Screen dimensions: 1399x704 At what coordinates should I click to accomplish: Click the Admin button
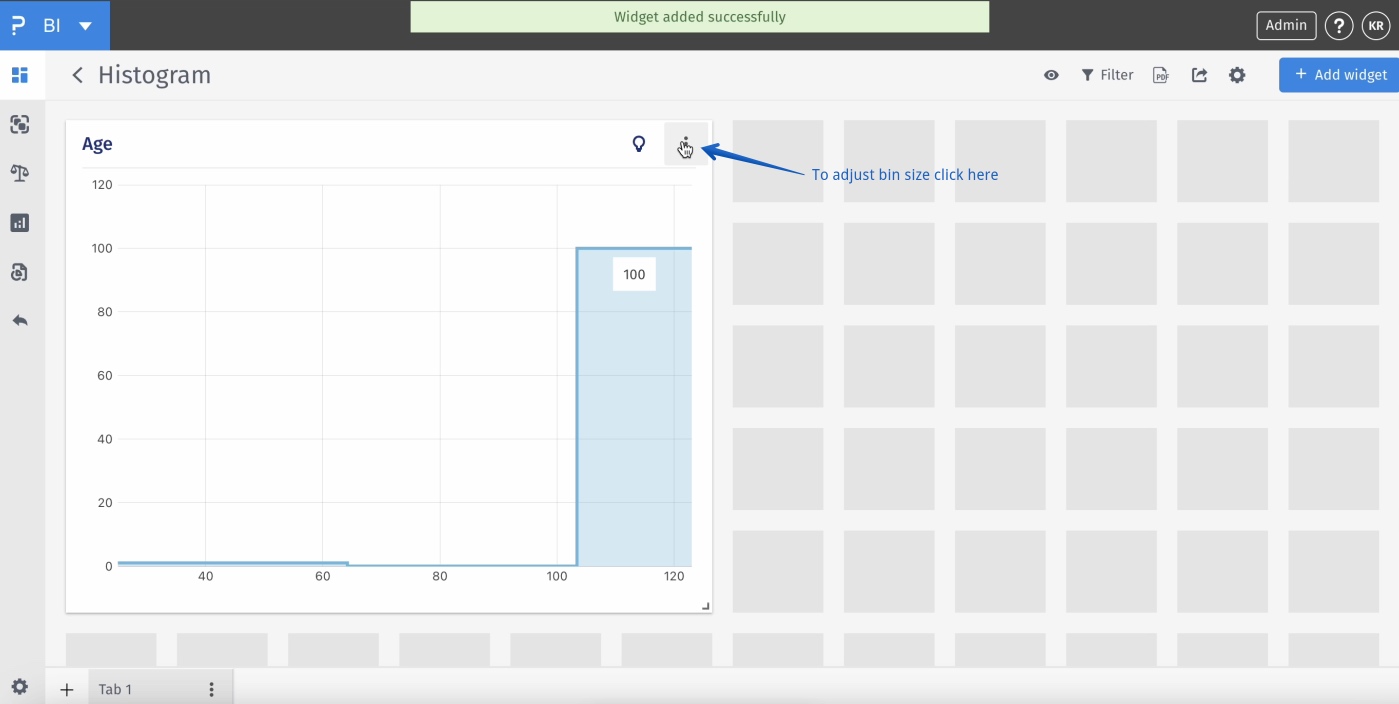[1286, 26]
